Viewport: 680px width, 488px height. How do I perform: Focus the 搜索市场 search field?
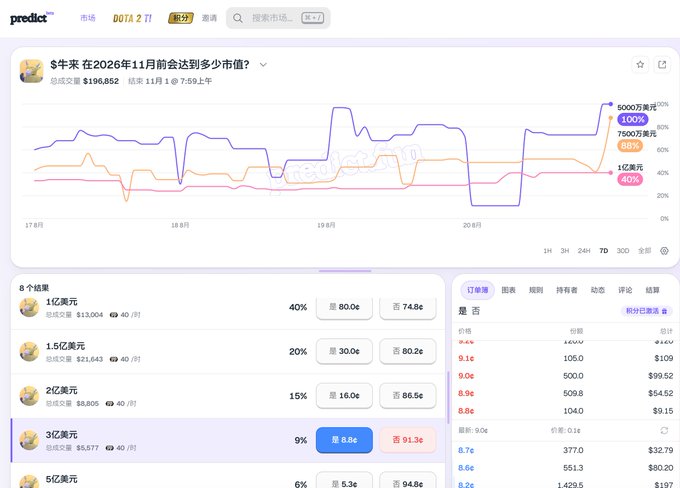point(278,18)
